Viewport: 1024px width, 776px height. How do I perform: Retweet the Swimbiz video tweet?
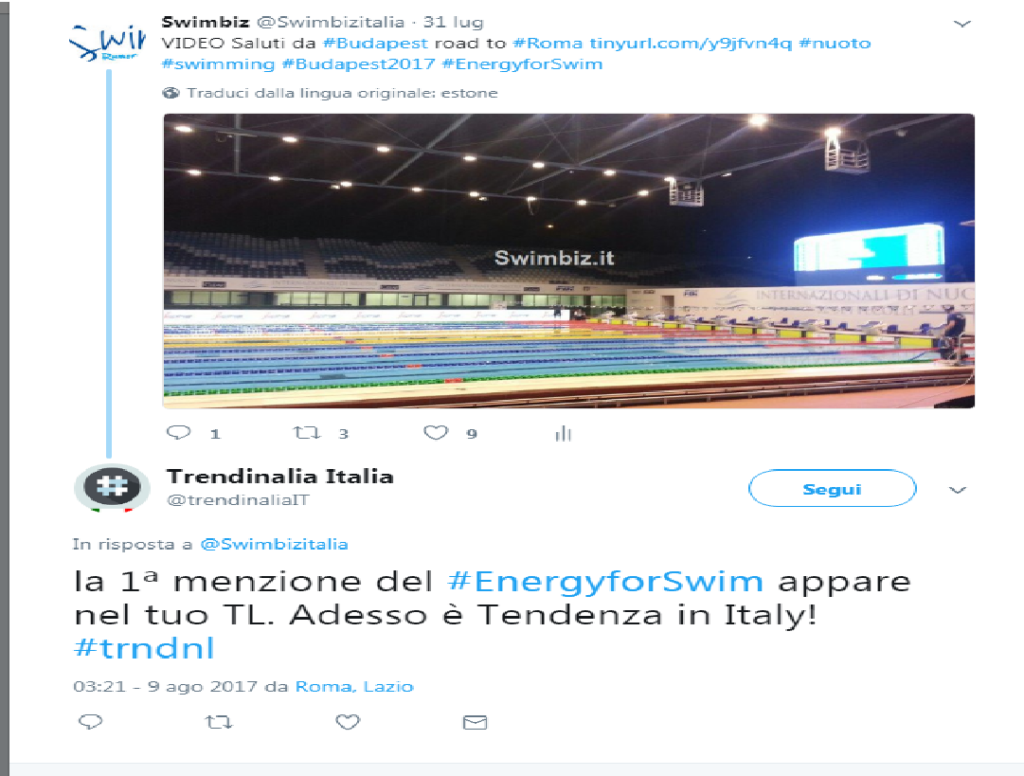click(x=306, y=432)
